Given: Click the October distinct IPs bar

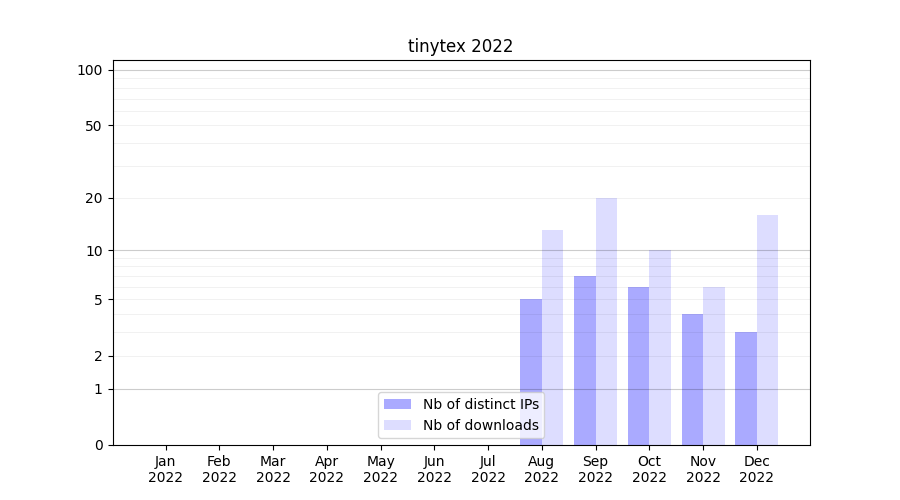Looking at the screenshot, I should [x=638, y=365].
